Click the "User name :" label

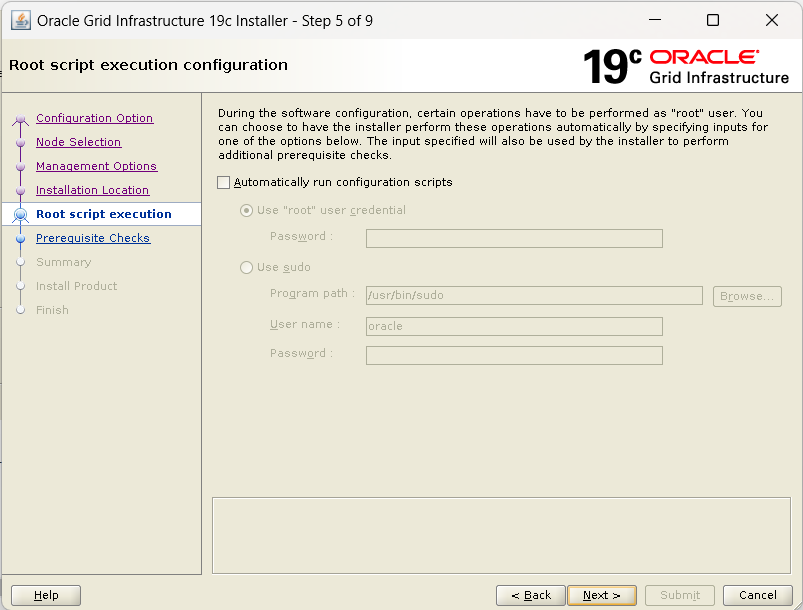click(x=305, y=325)
